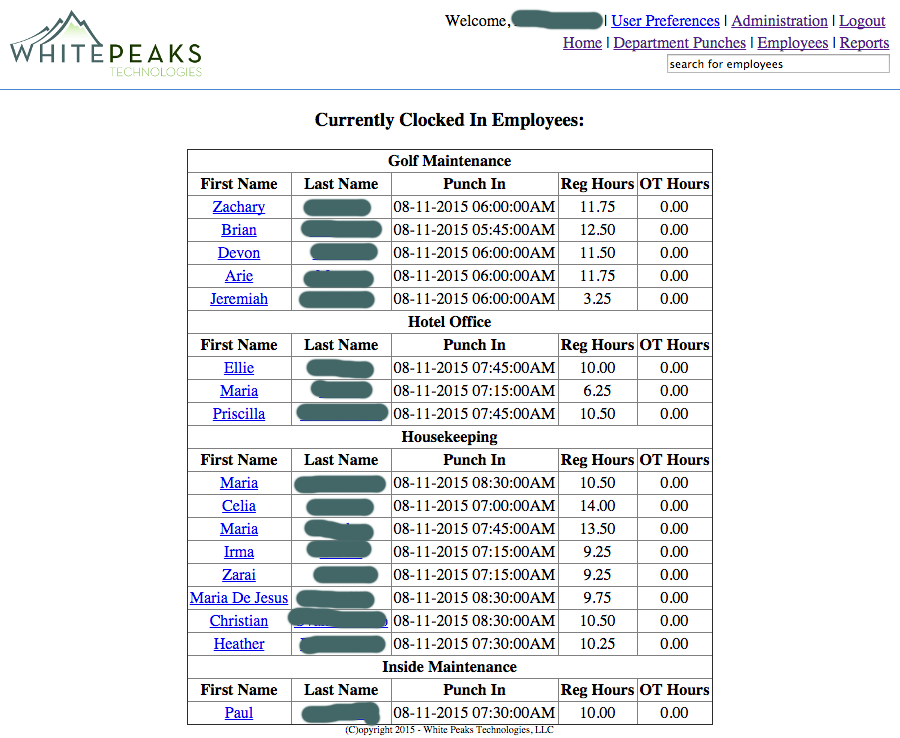Image resolution: width=900 pixels, height=738 pixels.
Task: Click the Housekeeping section header
Action: point(449,437)
